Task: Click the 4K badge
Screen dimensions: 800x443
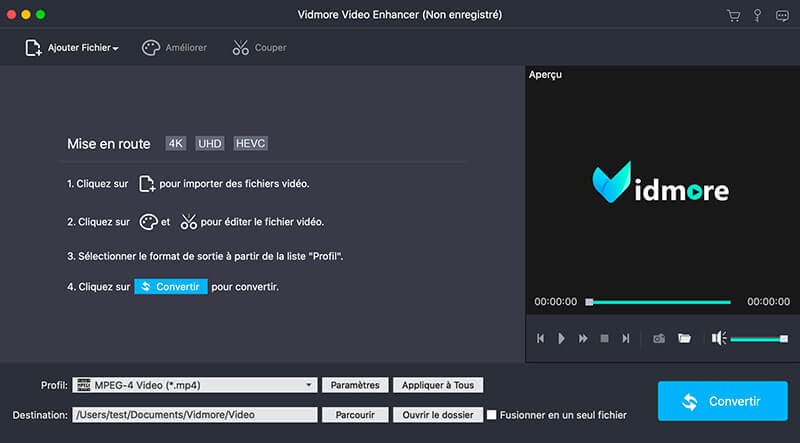Action: tap(176, 143)
